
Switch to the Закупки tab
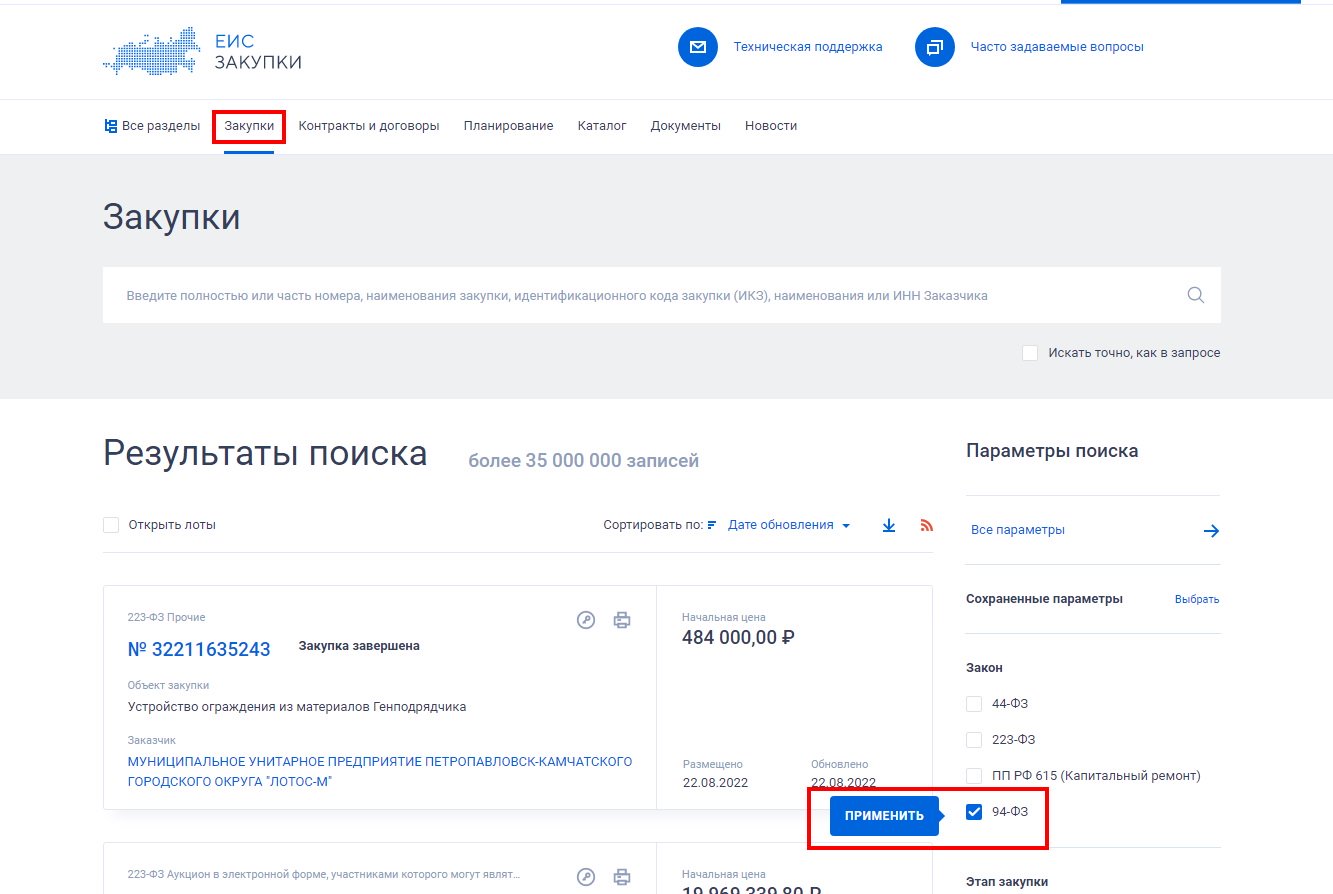(x=249, y=126)
